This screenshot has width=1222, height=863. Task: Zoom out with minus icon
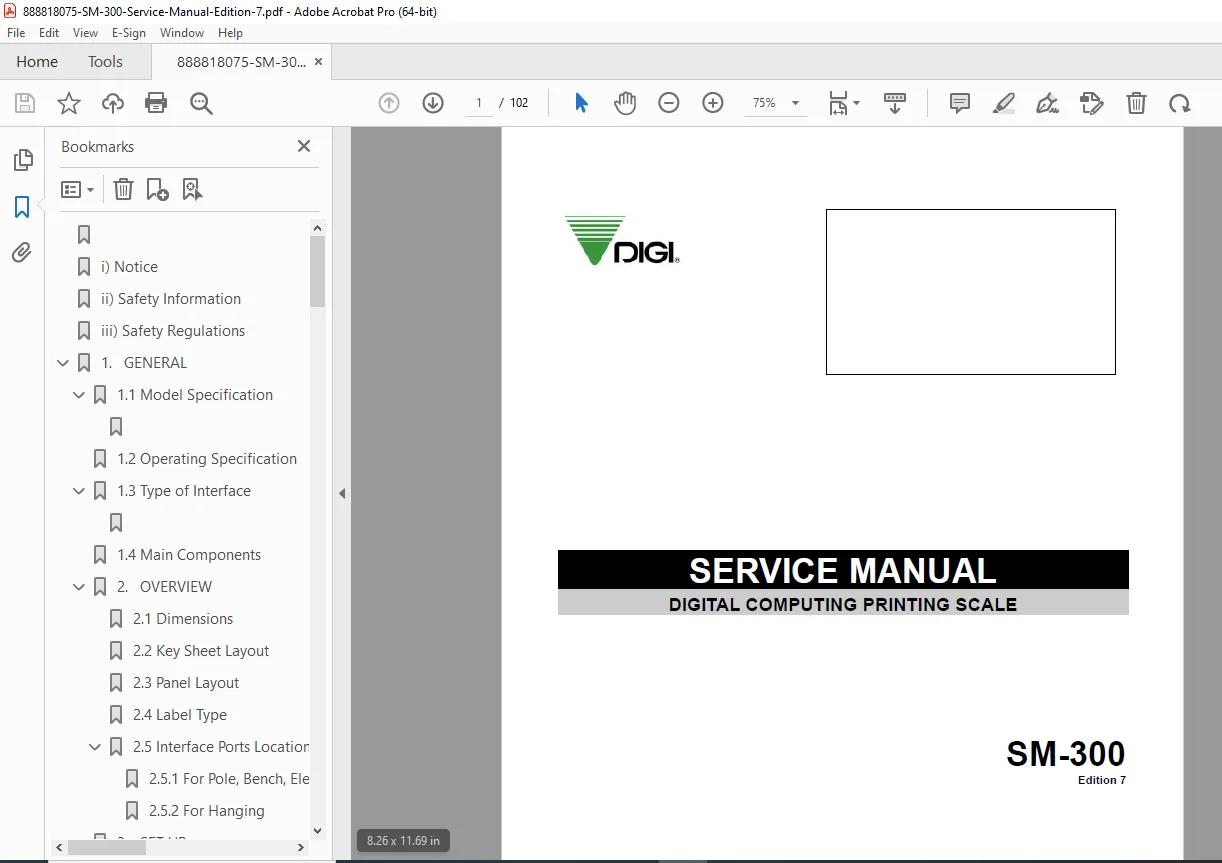pos(669,103)
